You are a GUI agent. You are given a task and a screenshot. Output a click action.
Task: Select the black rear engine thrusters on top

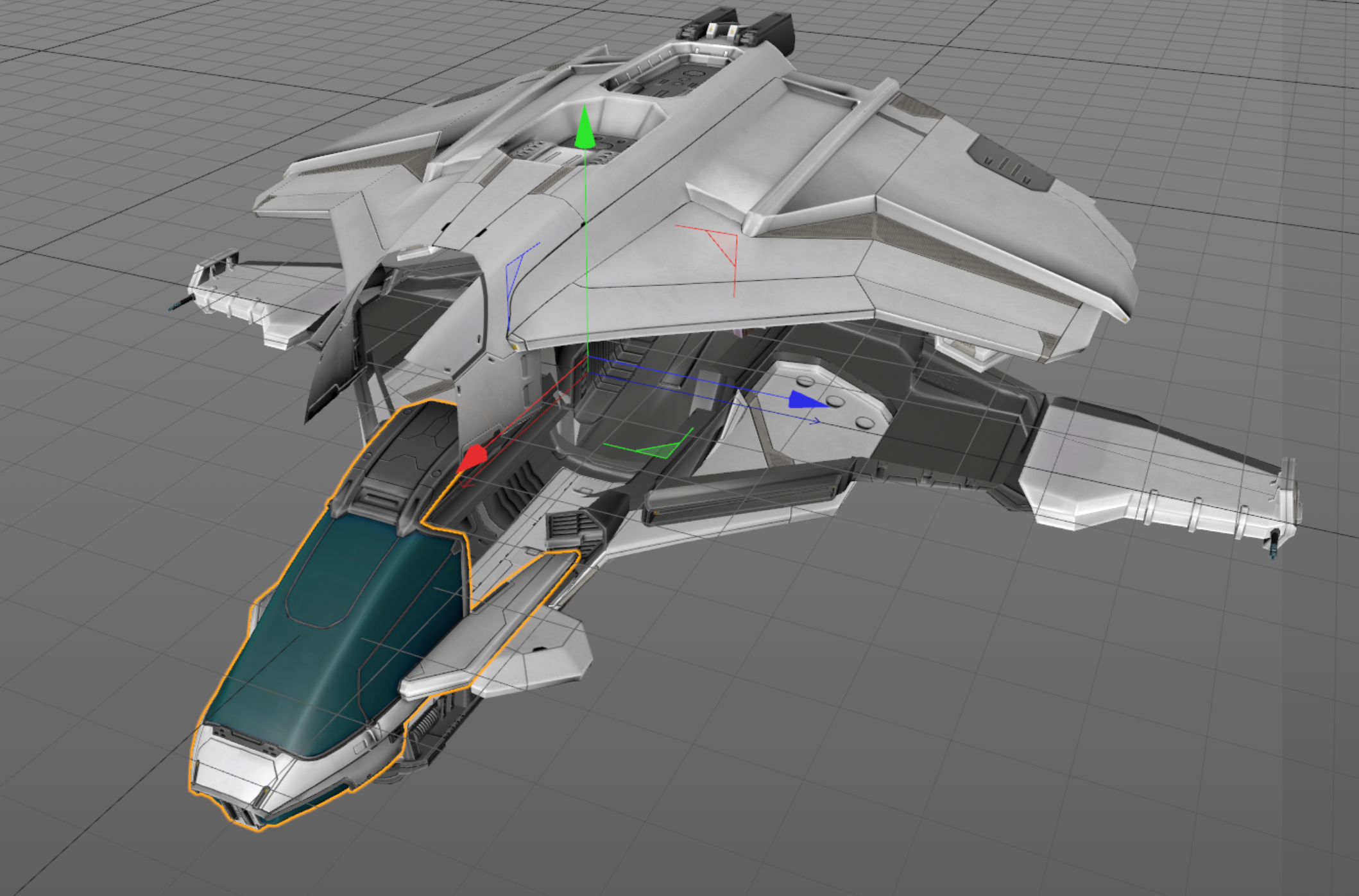point(738,28)
